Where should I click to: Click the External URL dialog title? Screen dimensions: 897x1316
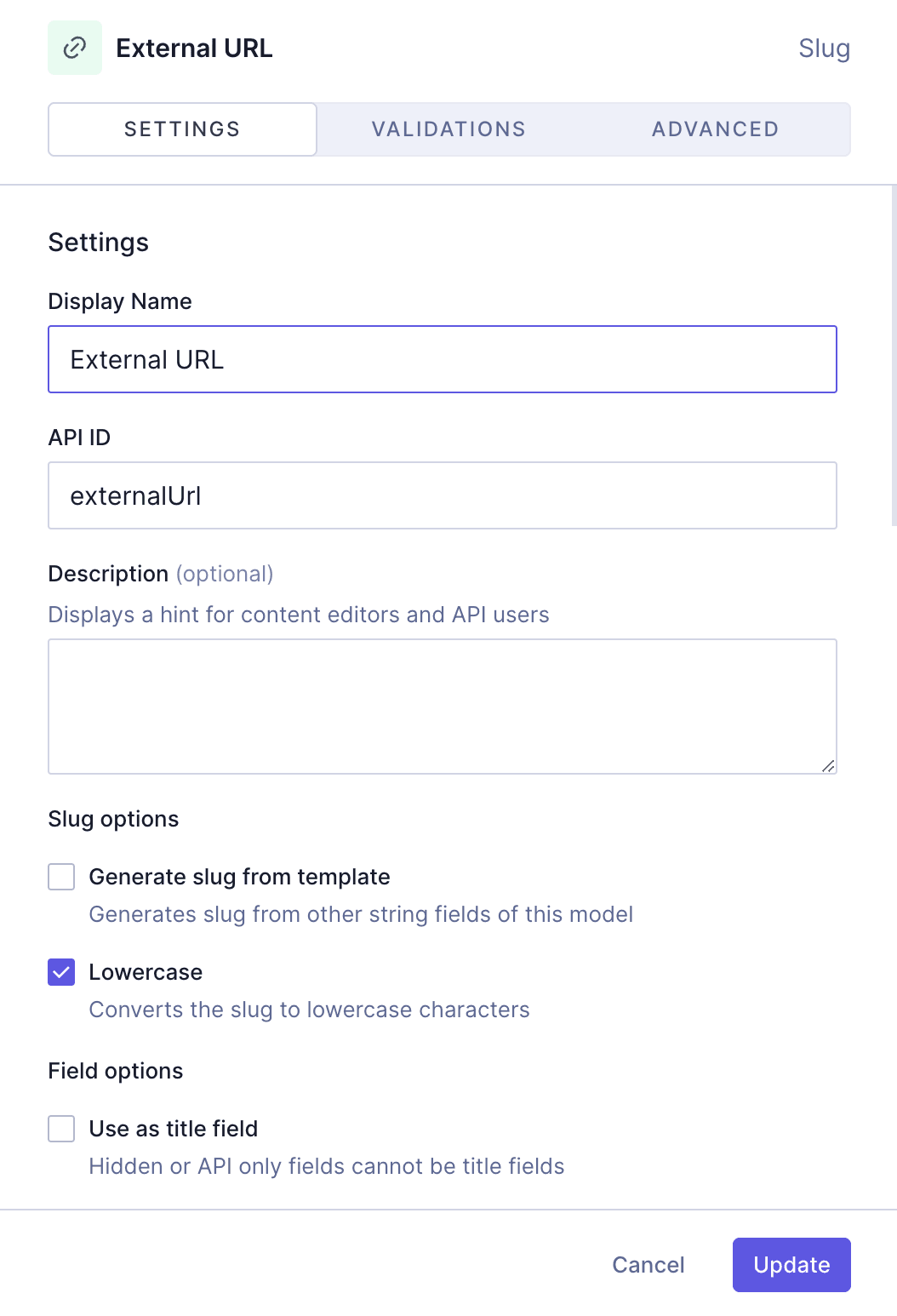coord(195,48)
